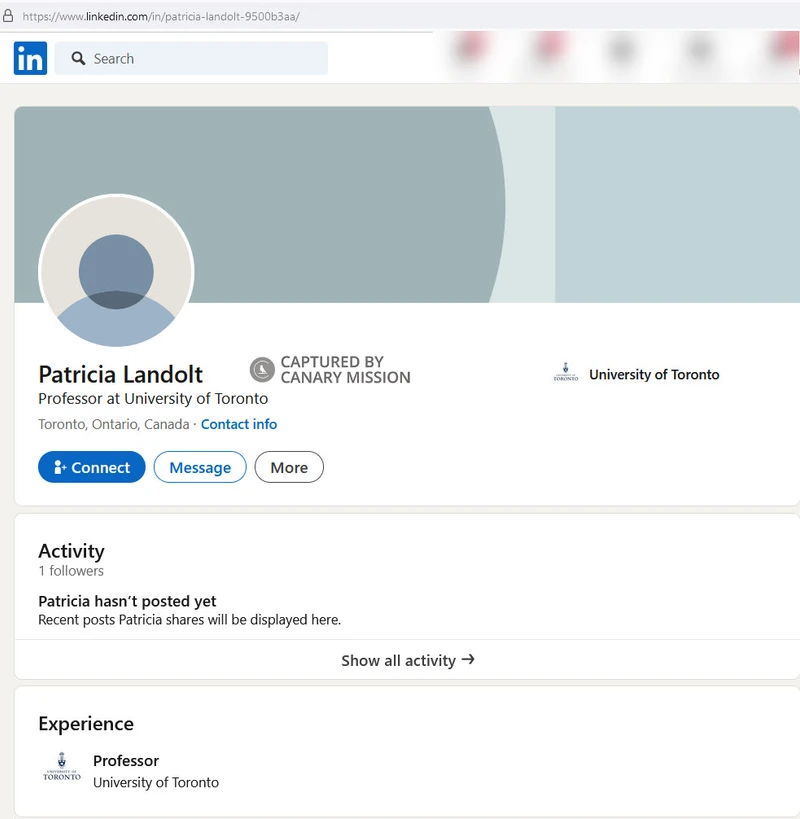800x819 pixels.
Task: Click University of Toronto under Experience
Action: click(x=156, y=782)
